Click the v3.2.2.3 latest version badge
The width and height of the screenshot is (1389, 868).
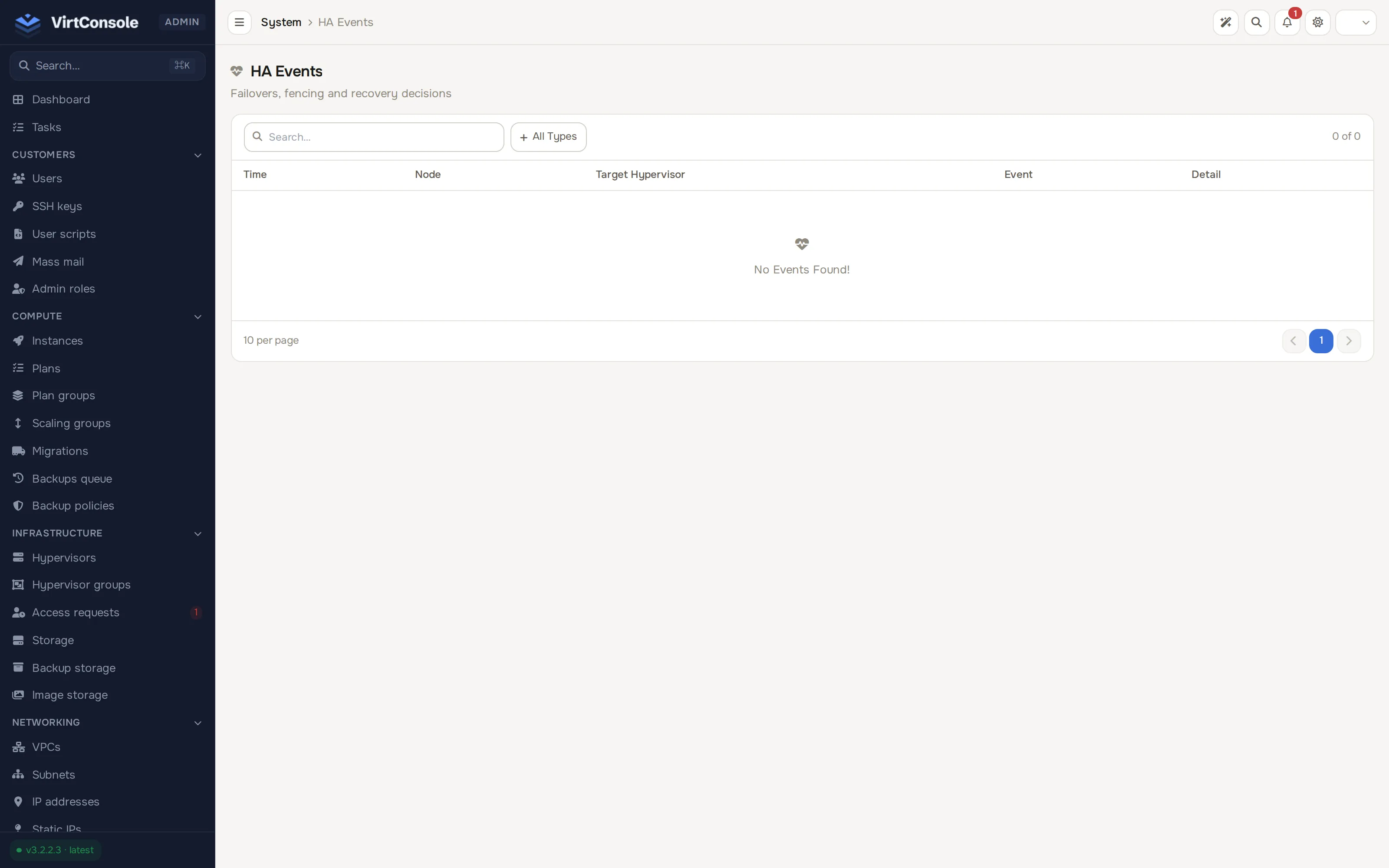[55, 850]
